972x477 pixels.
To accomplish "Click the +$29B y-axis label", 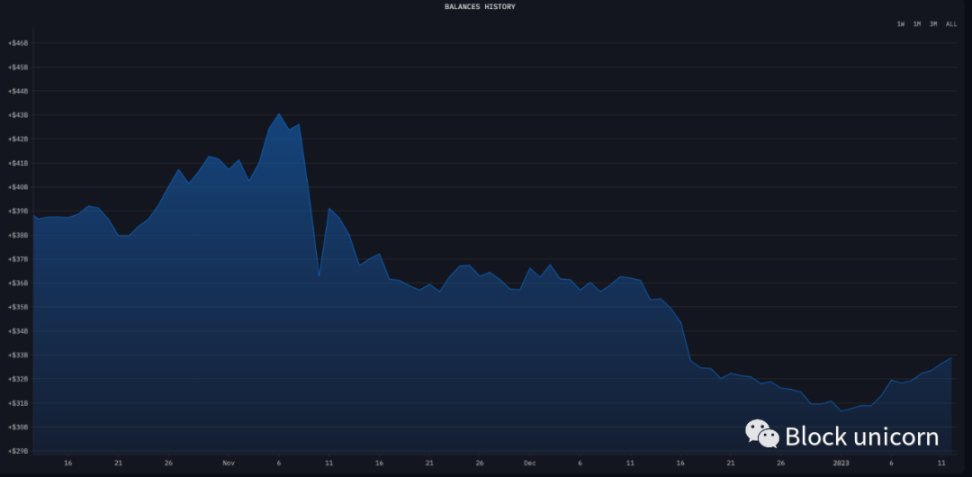I will click(18, 451).
